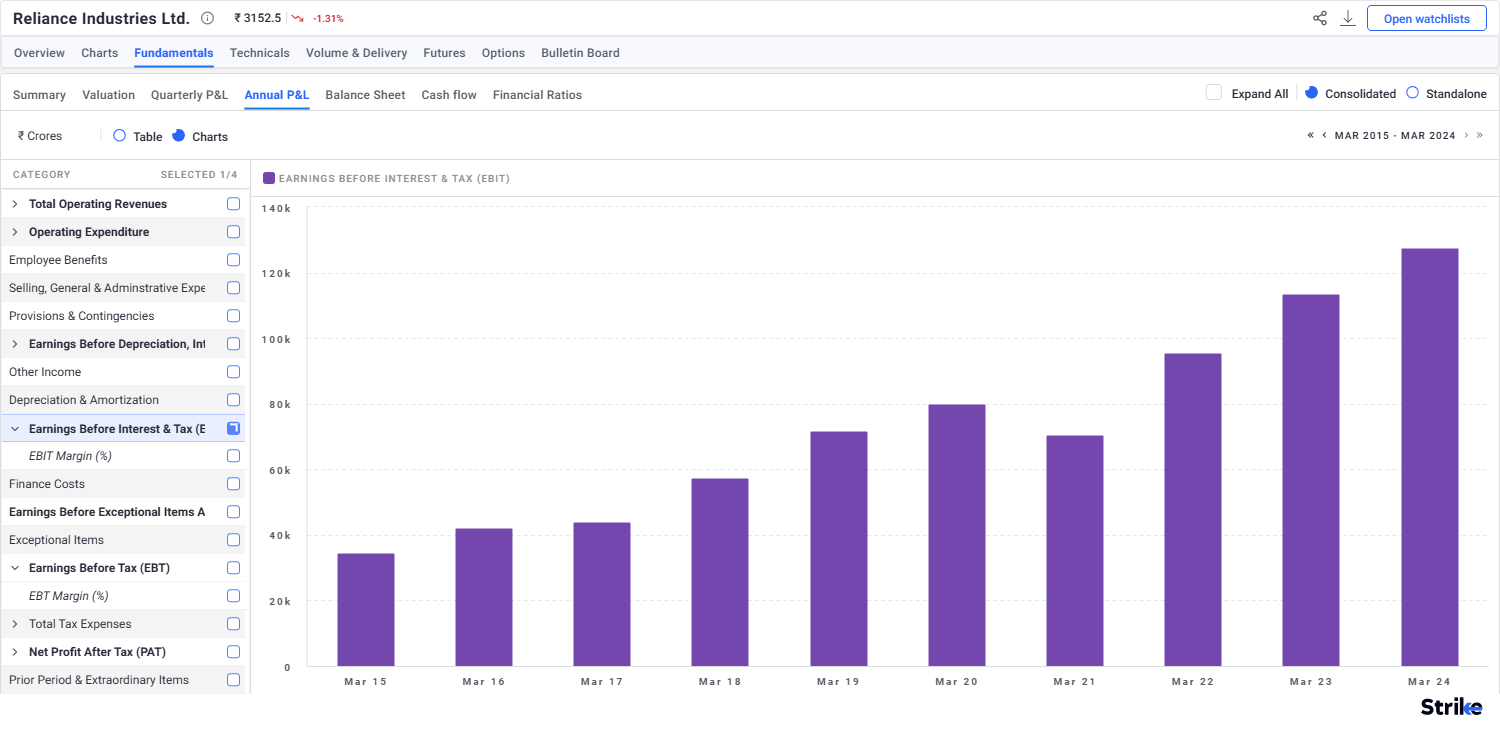
Task: Select the Financial Ratios sub-tab
Action: (x=537, y=95)
